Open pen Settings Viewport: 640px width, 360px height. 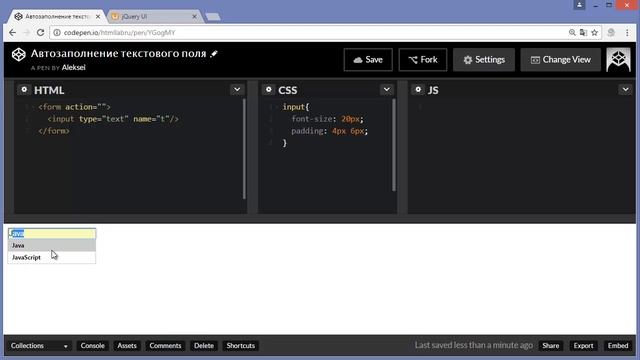click(484, 60)
